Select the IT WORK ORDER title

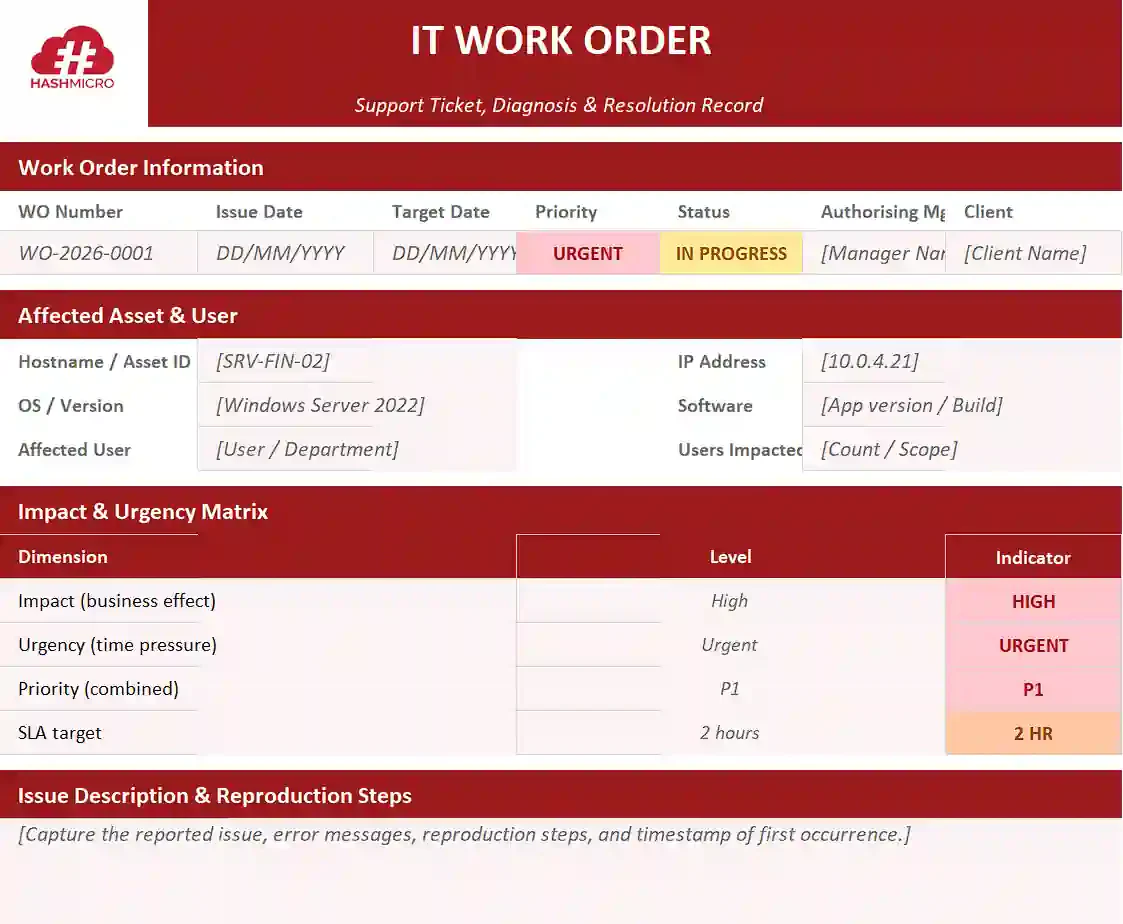[x=561, y=41]
